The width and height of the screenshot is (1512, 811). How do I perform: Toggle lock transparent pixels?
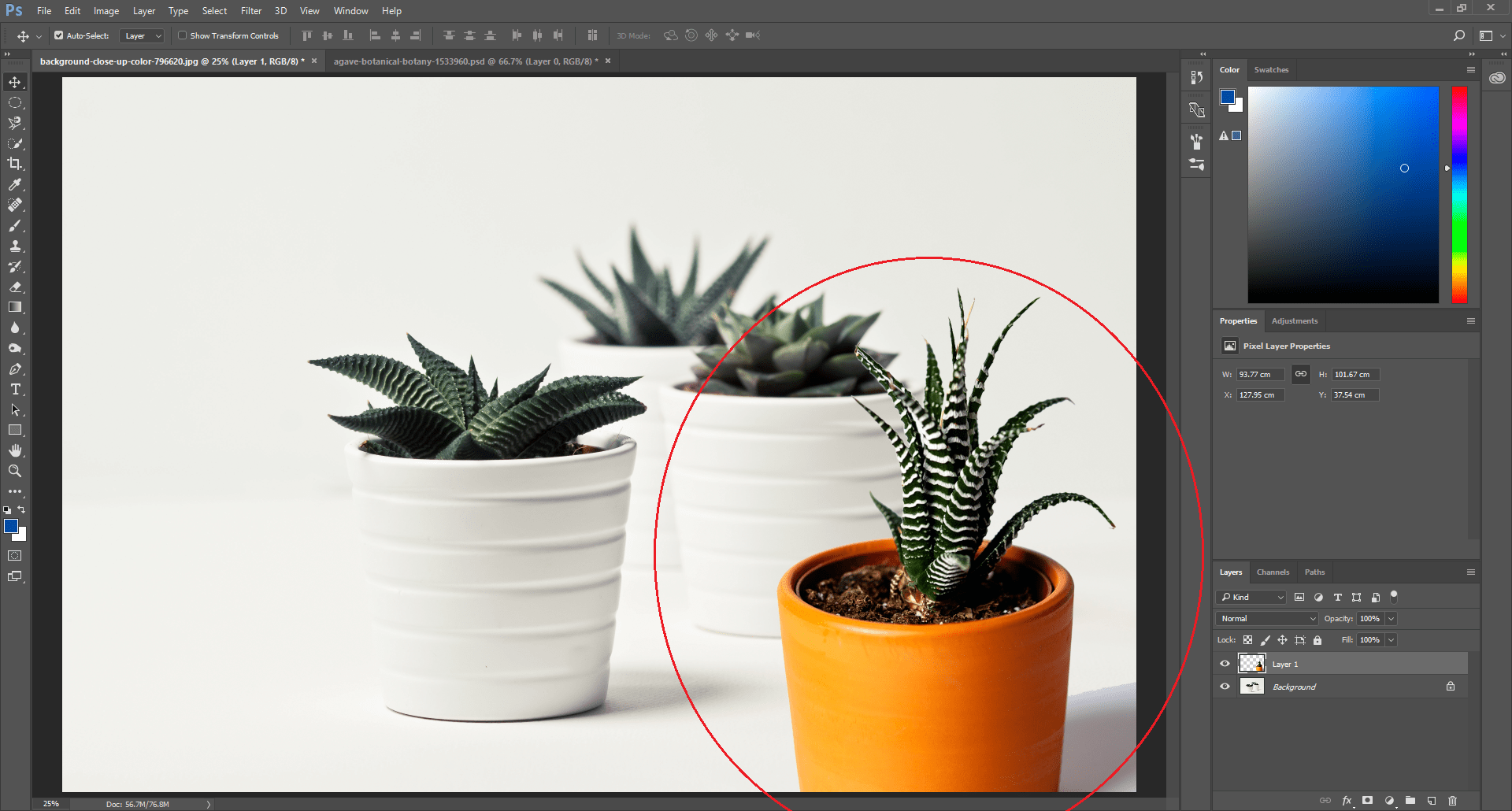click(1247, 640)
